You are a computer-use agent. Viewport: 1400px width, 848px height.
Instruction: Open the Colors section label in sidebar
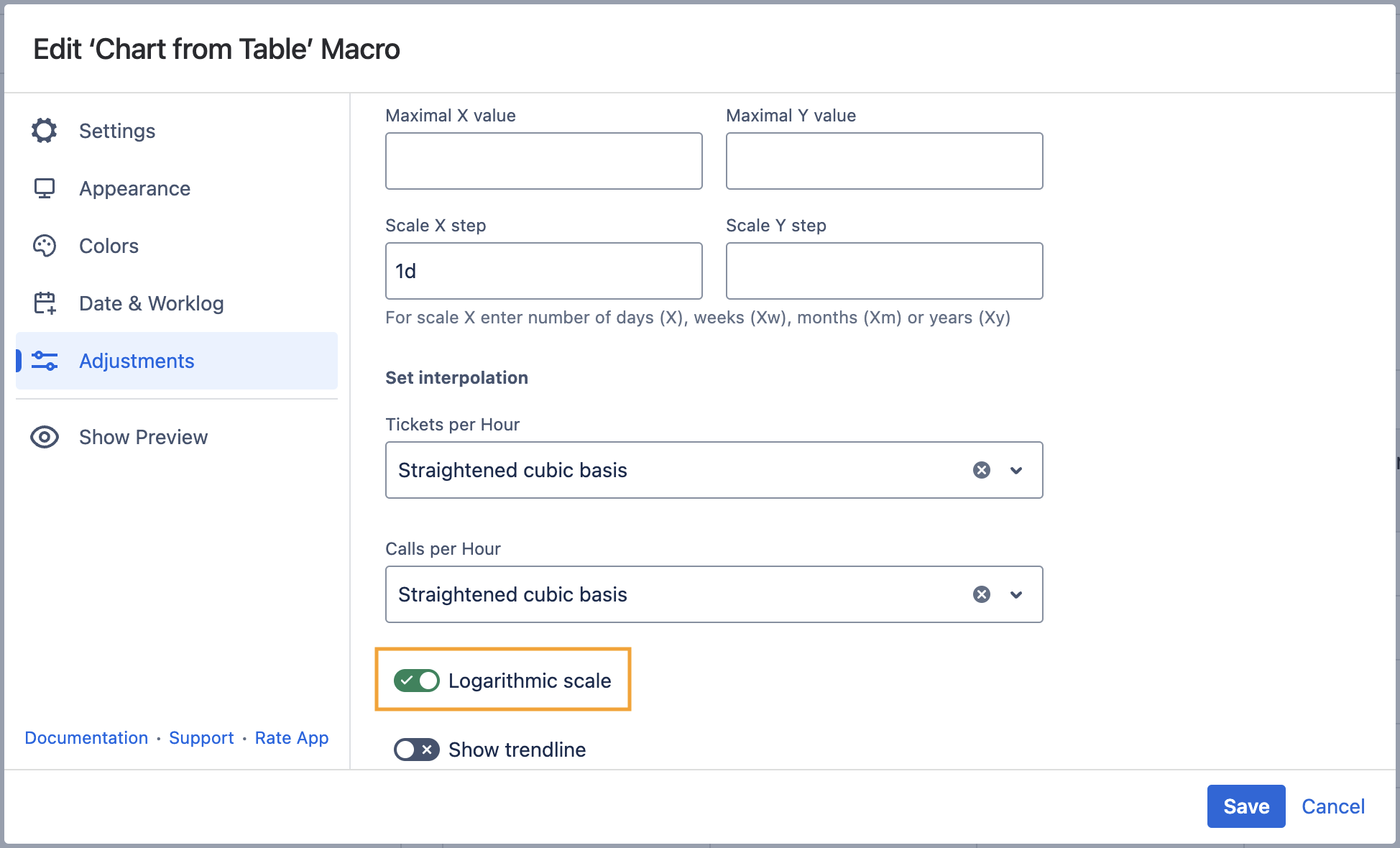tap(109, 246)
